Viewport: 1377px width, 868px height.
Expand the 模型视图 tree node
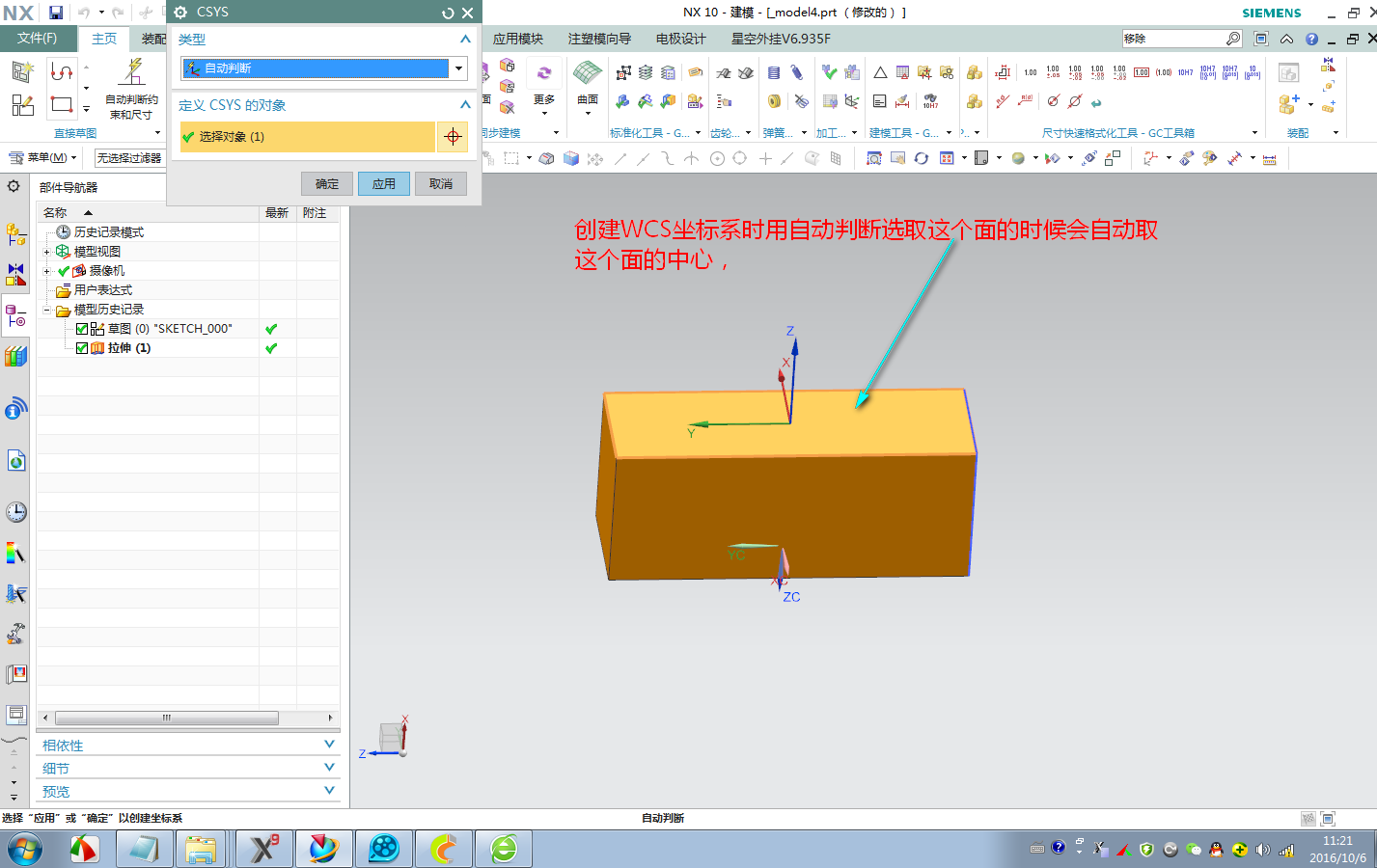[46, 252]
